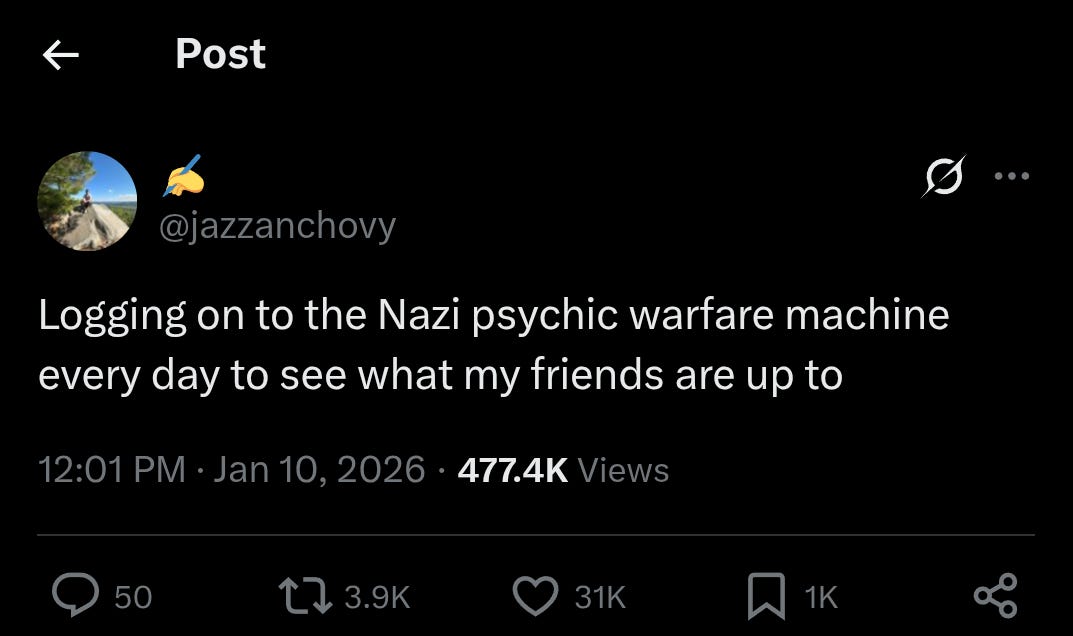View the 477.4K Views analytics
This screenshot has width=1073, height=636.
click(563, 470)
